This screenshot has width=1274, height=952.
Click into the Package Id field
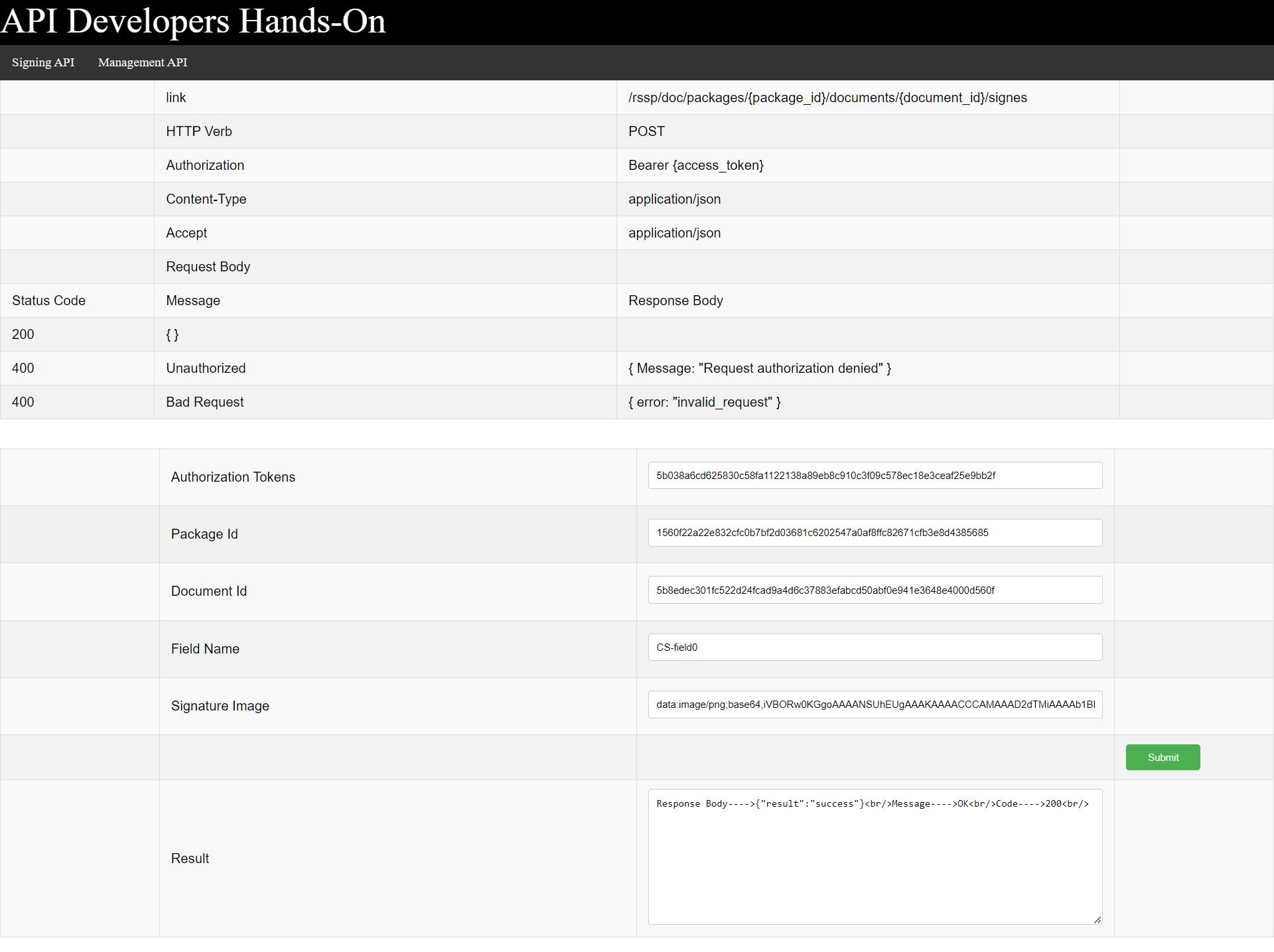875,533
